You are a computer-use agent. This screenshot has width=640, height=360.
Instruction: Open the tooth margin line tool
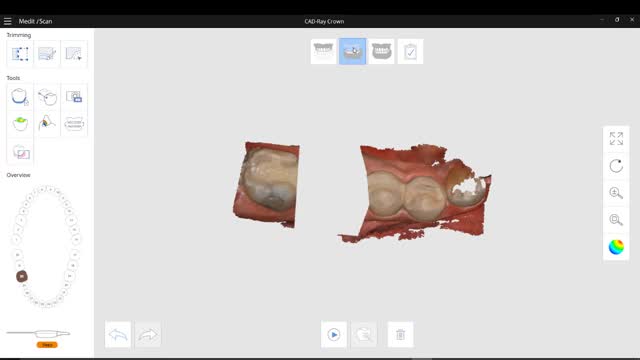pyautogui.click(x=20, y=97)
